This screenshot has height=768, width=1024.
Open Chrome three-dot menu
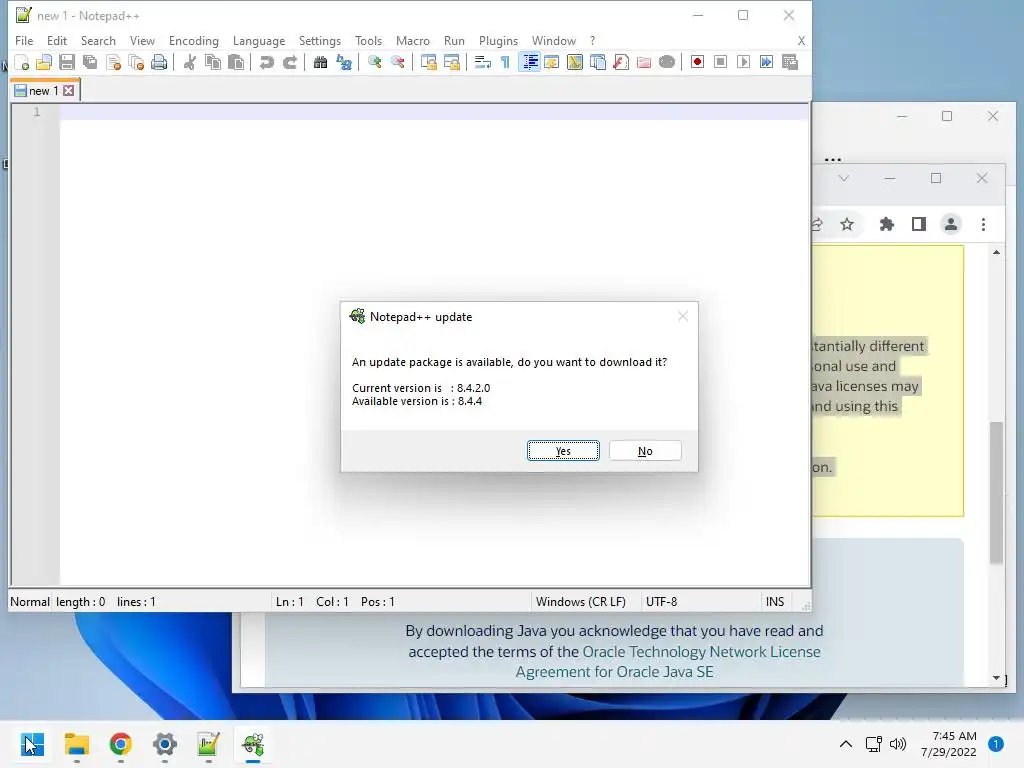tap(984, 225)
